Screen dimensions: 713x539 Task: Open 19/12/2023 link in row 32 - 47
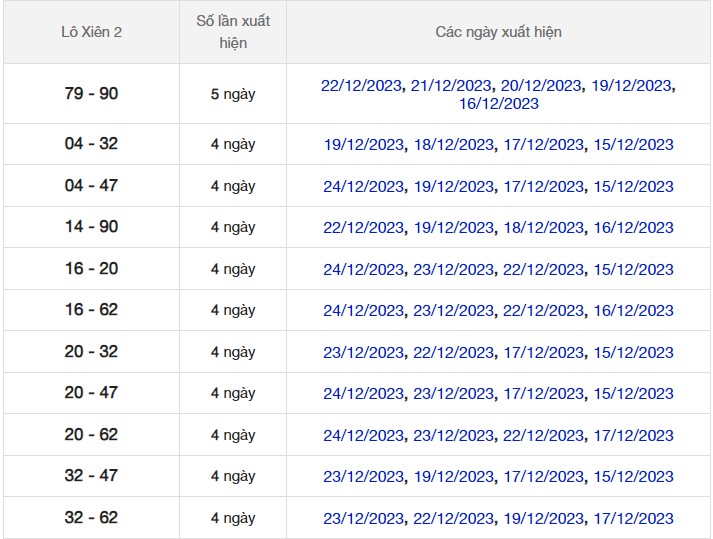click(453, 477)
